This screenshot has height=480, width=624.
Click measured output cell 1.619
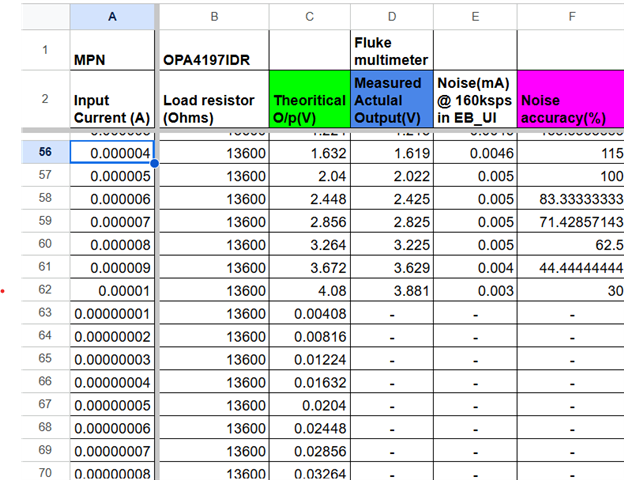click(x=392, y=152)
